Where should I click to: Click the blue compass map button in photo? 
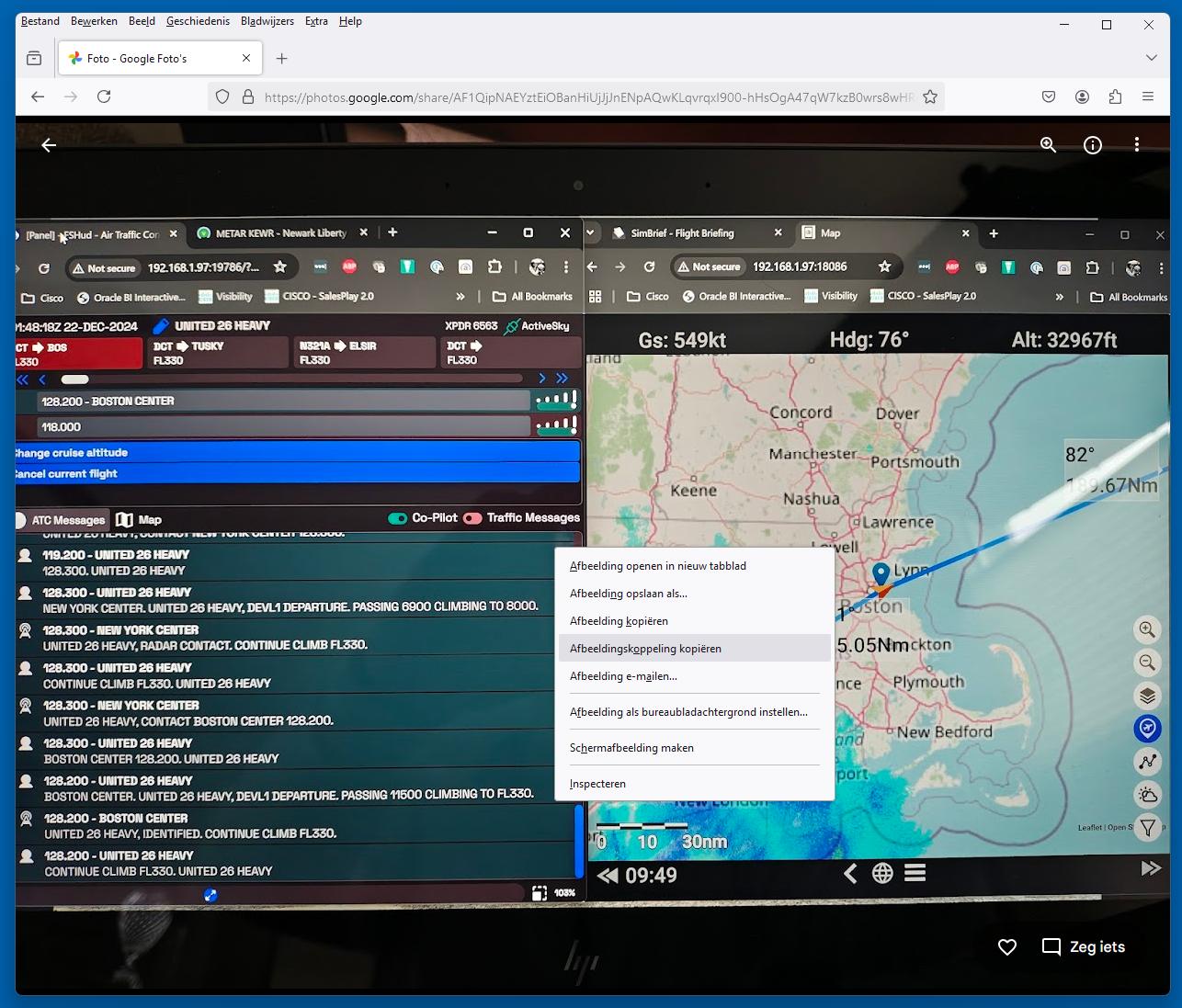[x=1147, y=729]
